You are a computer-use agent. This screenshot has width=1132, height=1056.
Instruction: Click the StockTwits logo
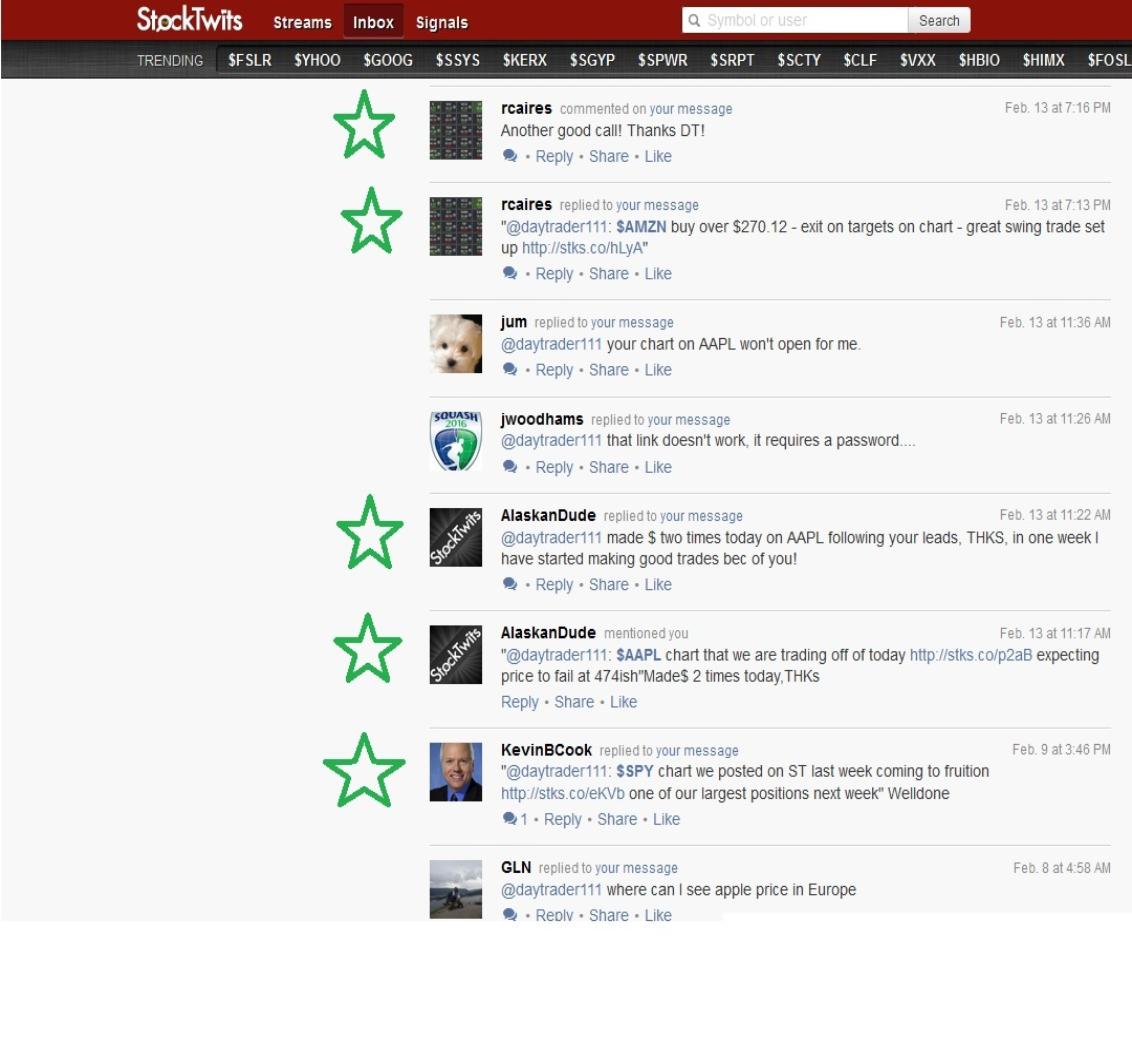tap(189, 20)
